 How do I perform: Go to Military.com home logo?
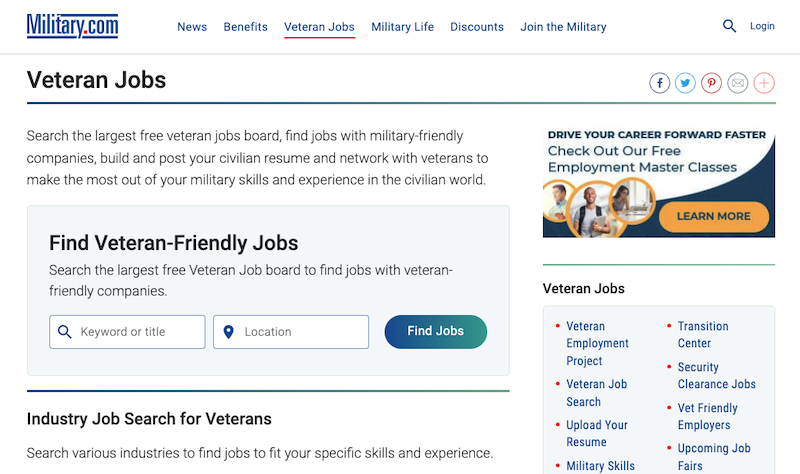tap(72, 26)
